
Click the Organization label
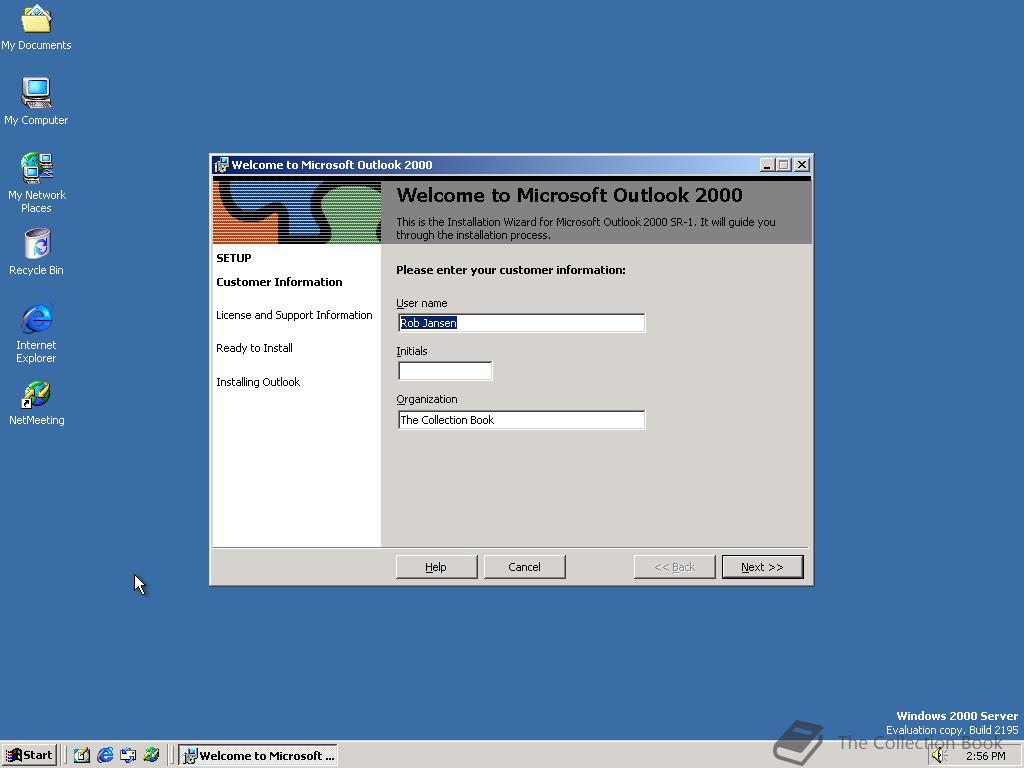tap(427, 399)
